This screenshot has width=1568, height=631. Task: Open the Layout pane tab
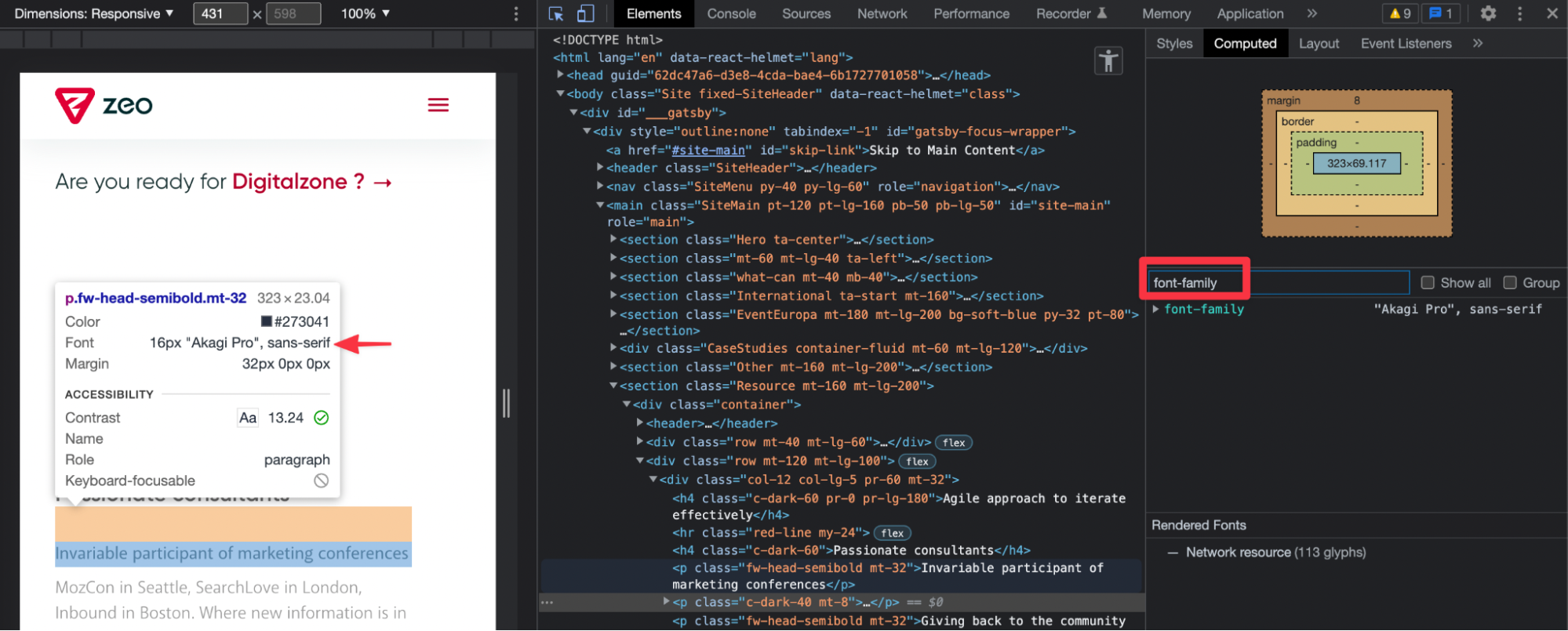click(1319, 43)
